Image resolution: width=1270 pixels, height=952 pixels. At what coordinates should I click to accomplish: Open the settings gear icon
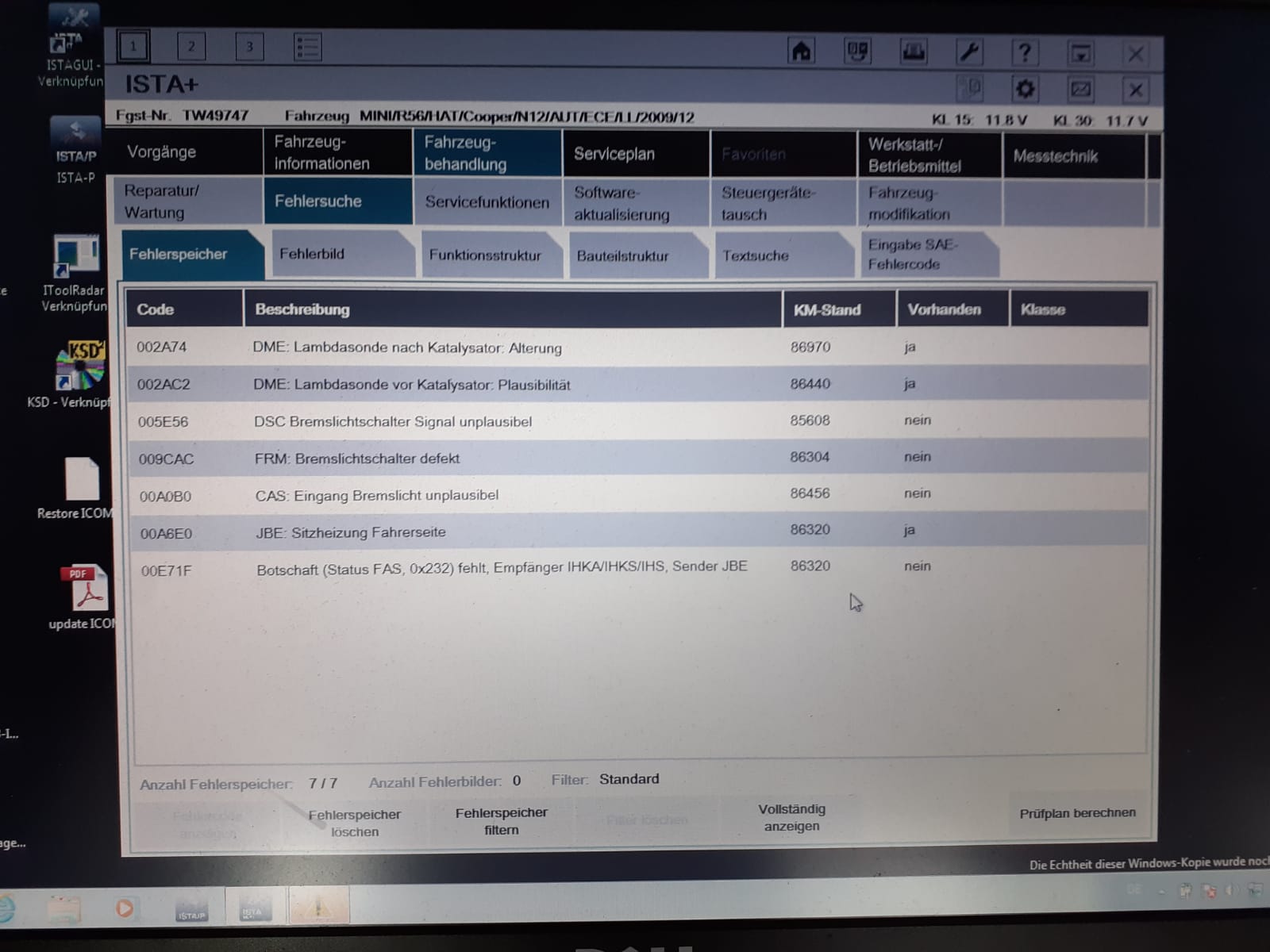click(x=1025, y=89)
